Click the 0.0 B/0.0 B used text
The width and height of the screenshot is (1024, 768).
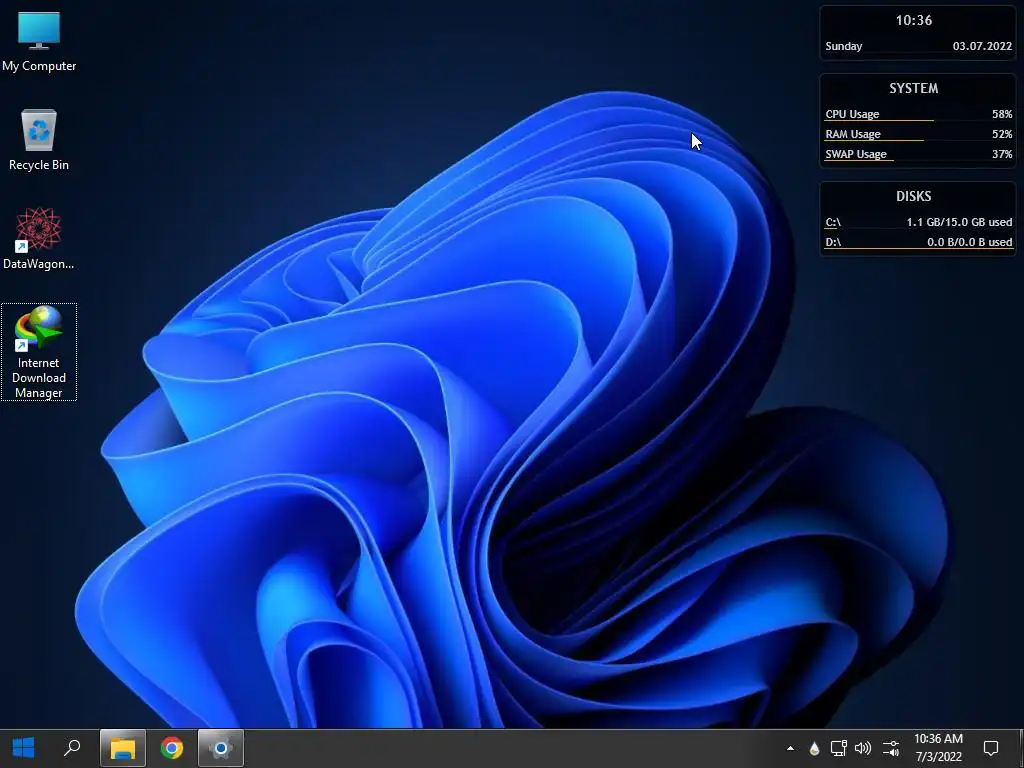tap(970, 242)
